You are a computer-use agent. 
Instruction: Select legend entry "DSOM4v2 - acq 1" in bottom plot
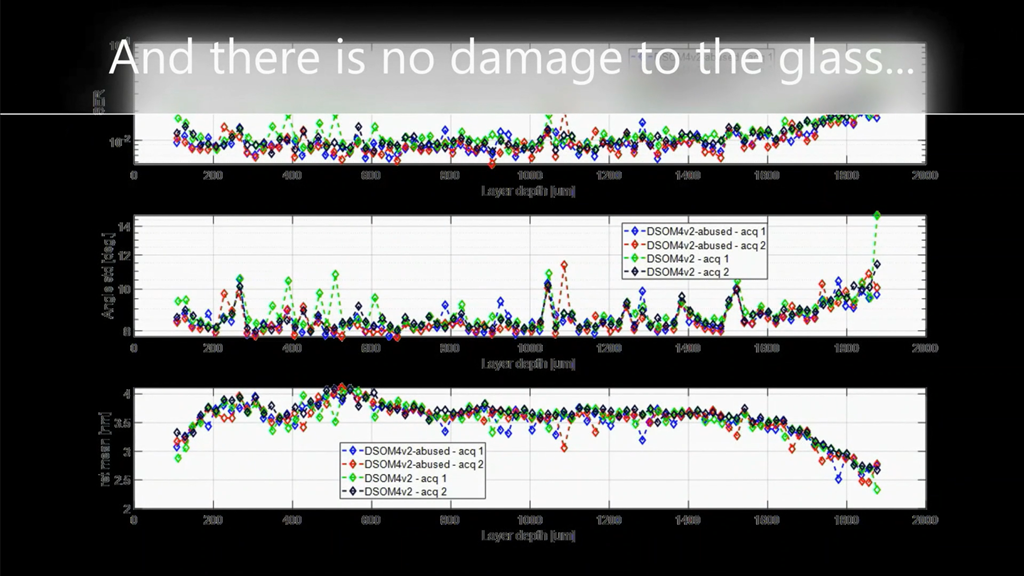point(395,478)
